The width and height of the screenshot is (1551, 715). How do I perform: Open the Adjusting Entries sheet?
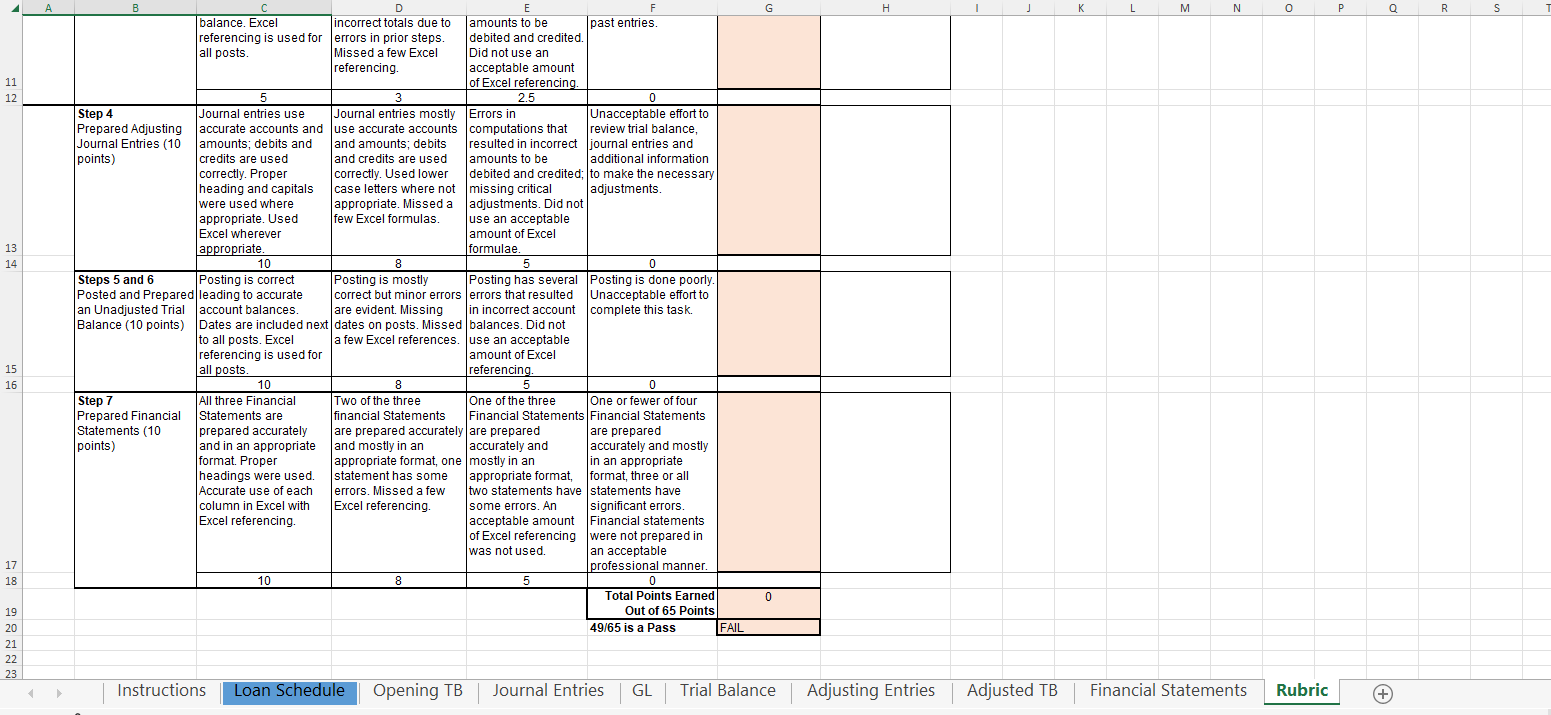(x=873, y=690)
